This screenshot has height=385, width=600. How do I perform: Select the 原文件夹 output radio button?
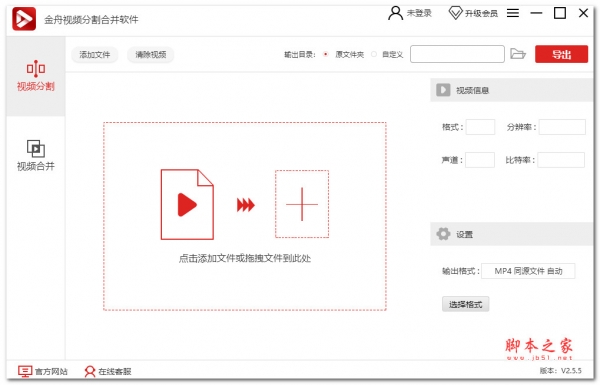(x=326, y=54)
